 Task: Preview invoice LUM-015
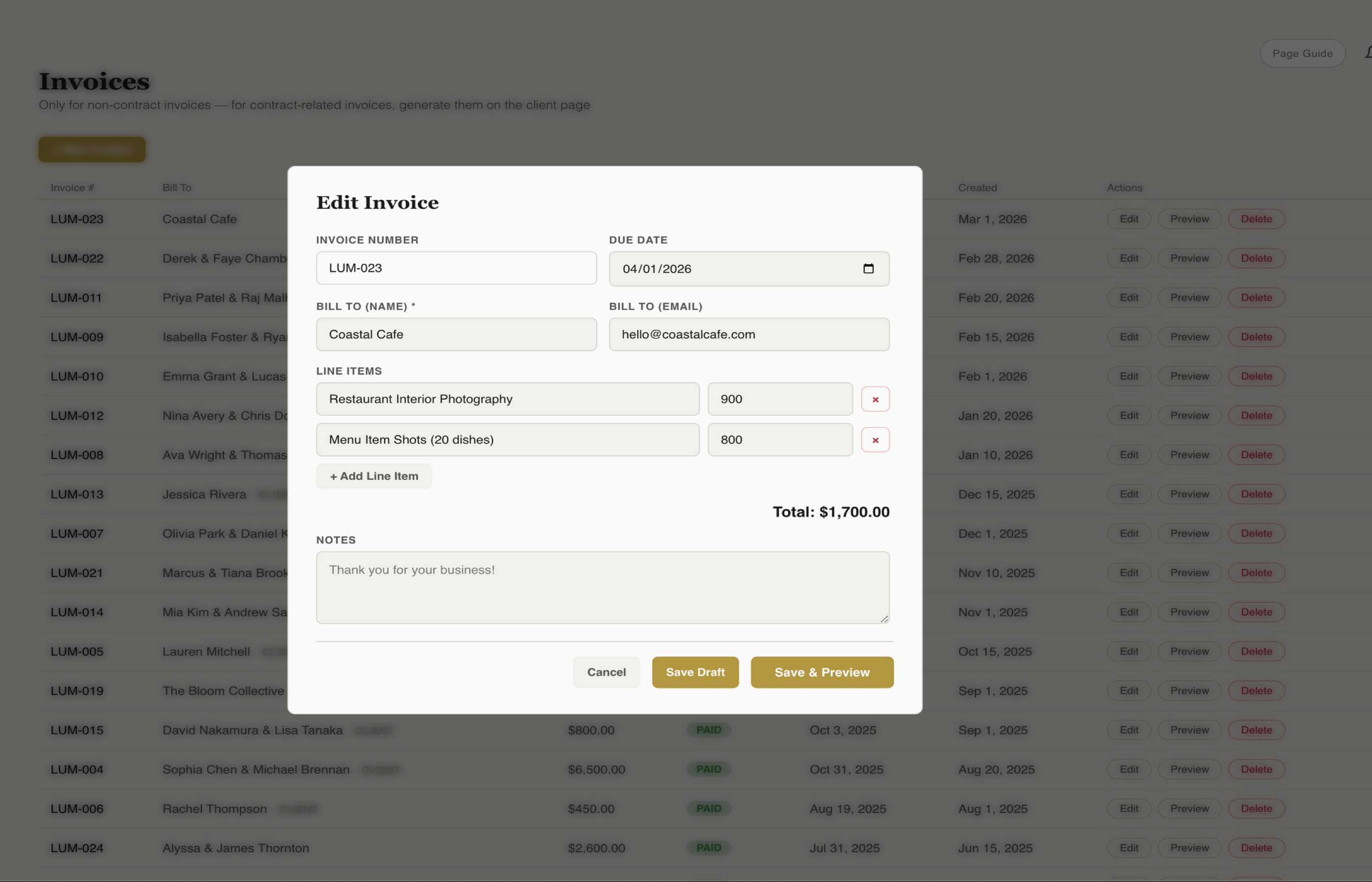[x=1189, y=730]
